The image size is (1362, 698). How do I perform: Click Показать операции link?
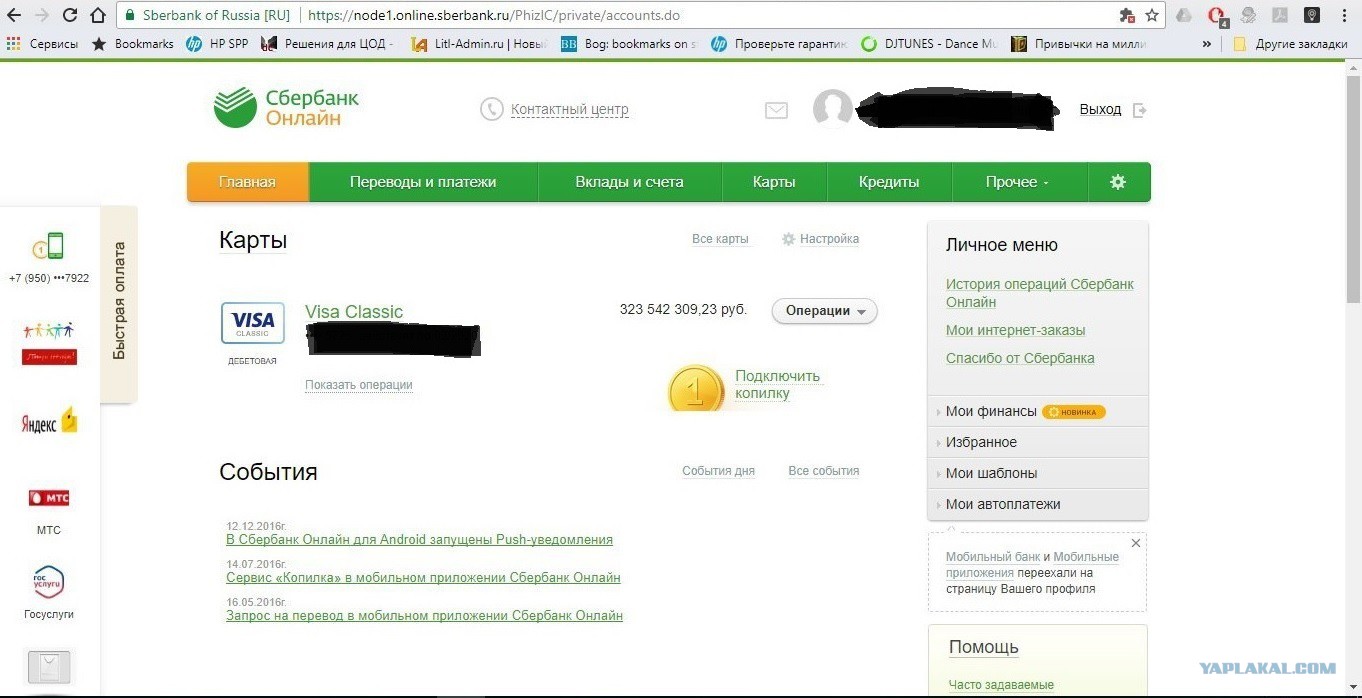click(x=359, y=385)
